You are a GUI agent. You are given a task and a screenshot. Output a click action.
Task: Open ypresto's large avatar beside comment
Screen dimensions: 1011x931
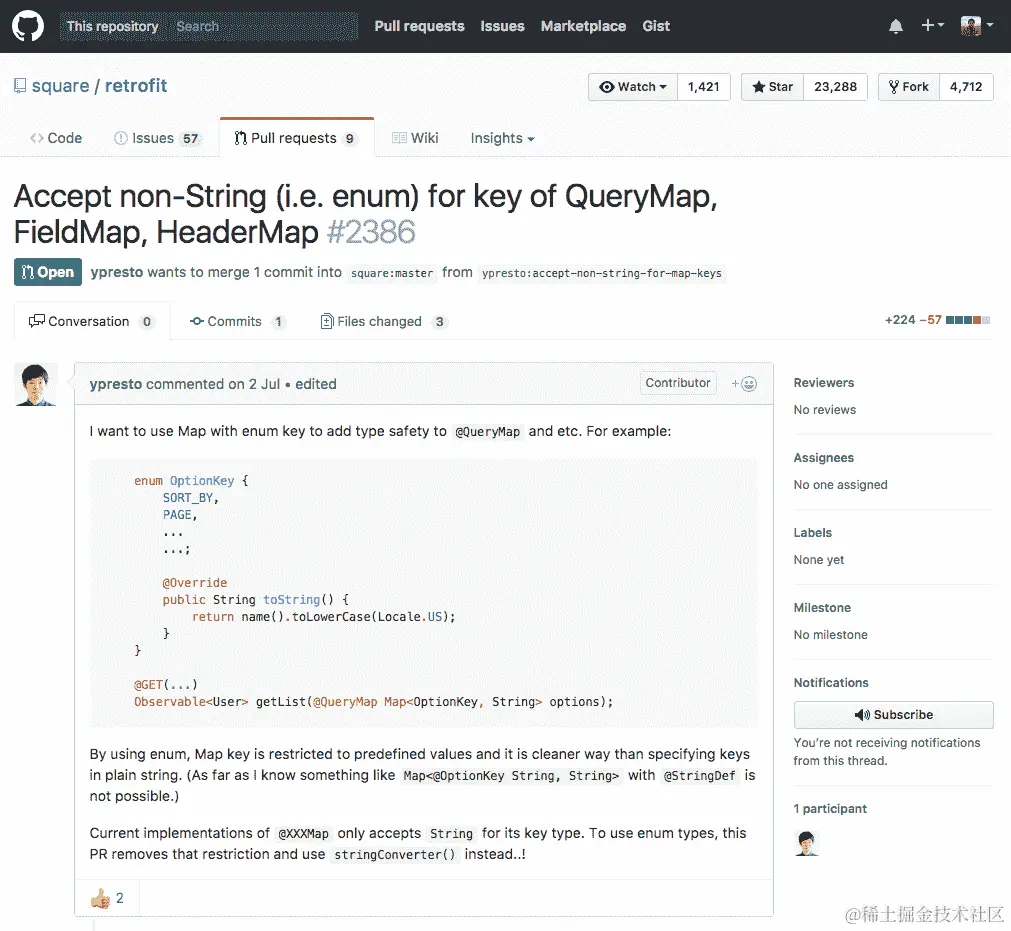pos(35,384)
